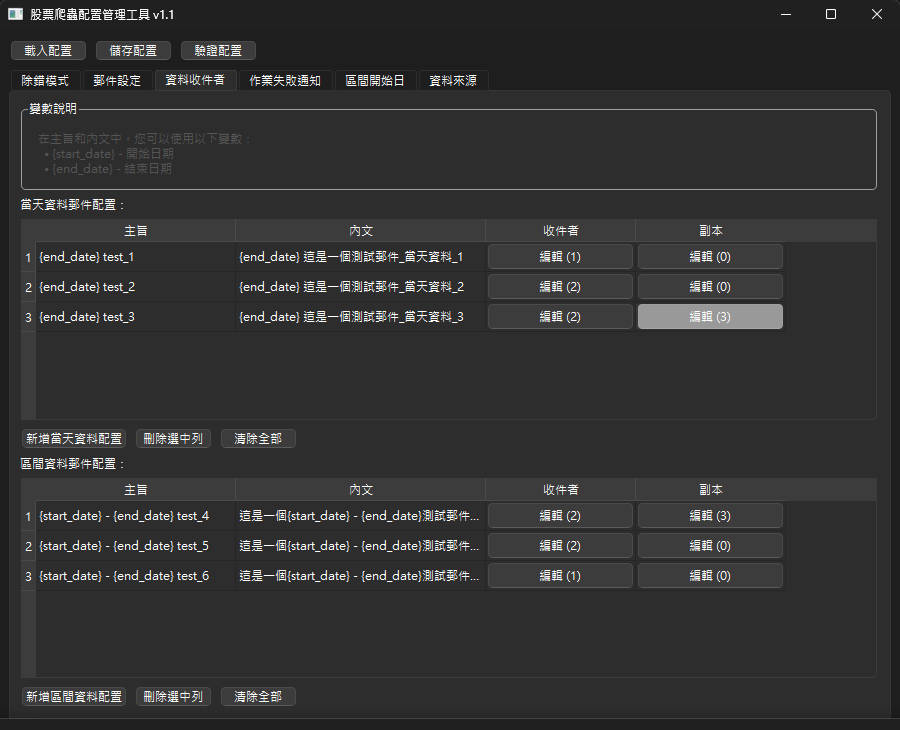900x730 pixels.
Task: Select the body cell ending in 當天資料_1
Action: pyautogui.click(x=360, y=257)
